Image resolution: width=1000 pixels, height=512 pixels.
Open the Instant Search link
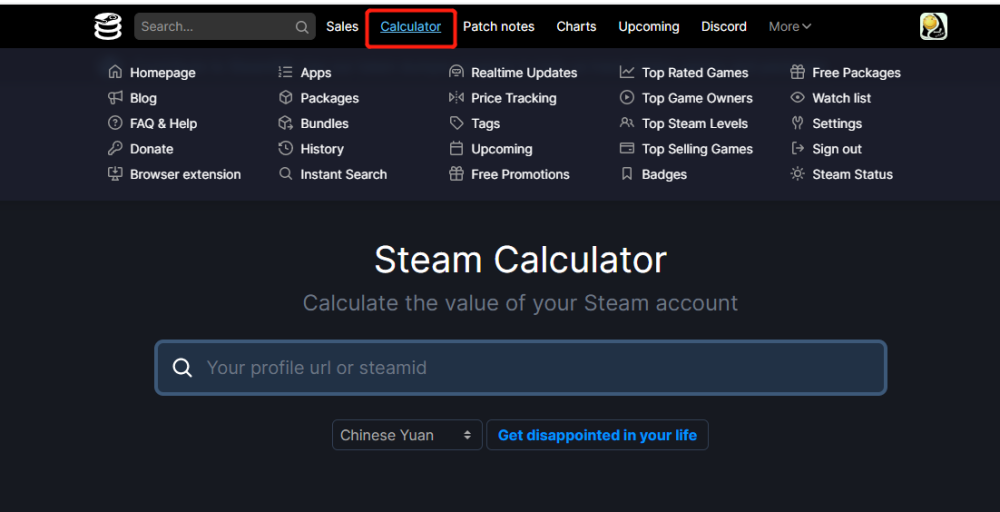click(x=343, y=174)
